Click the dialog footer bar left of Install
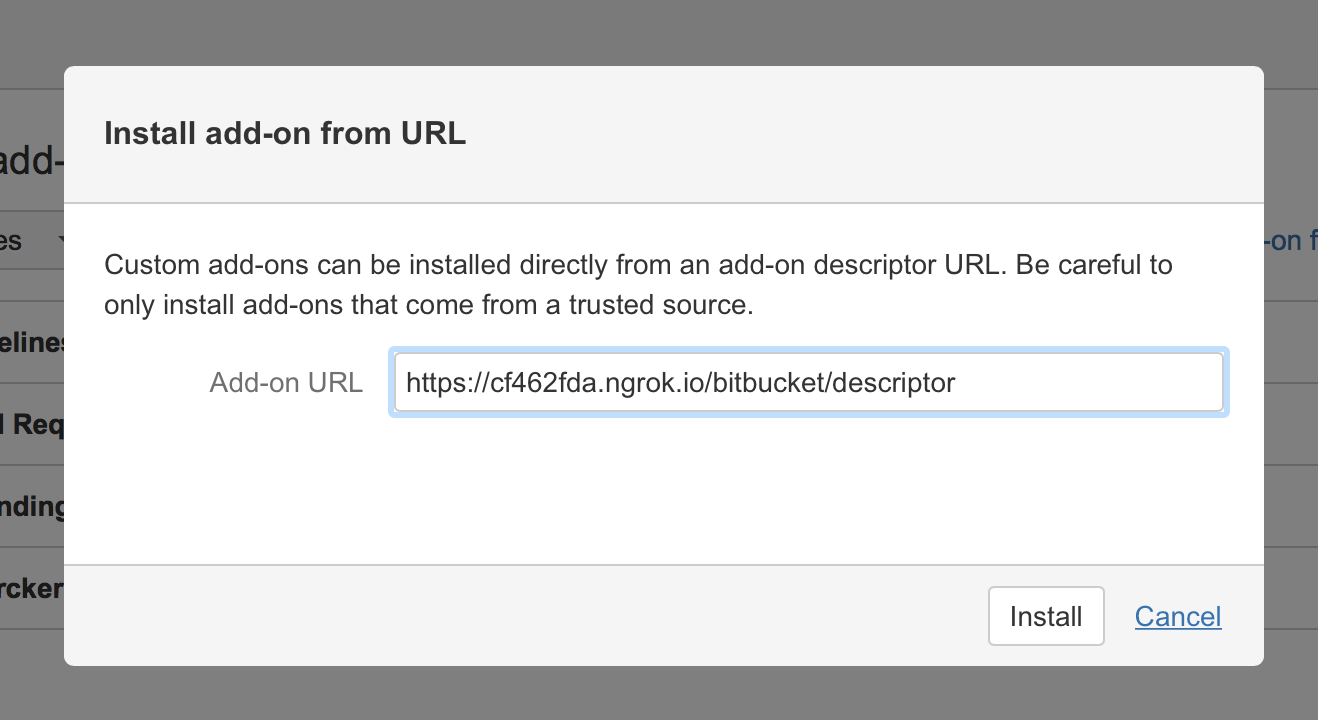Viewport: 1318px width, 720px height. click(x=500, y=616)
